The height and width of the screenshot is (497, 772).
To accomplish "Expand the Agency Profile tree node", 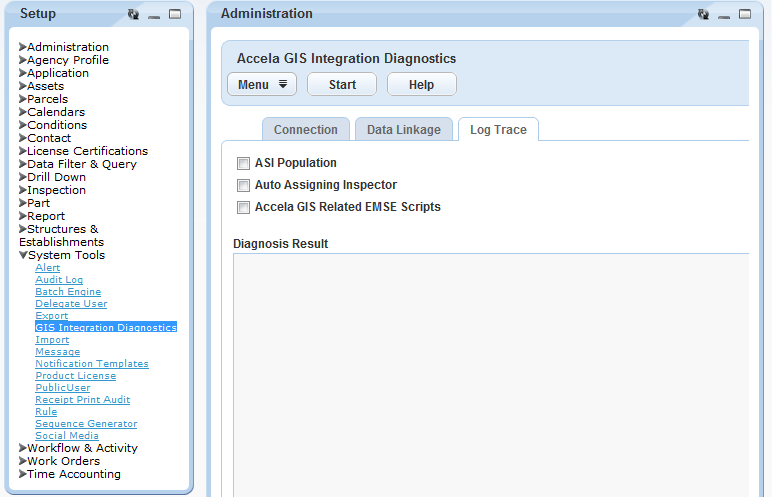I will 23,60.
